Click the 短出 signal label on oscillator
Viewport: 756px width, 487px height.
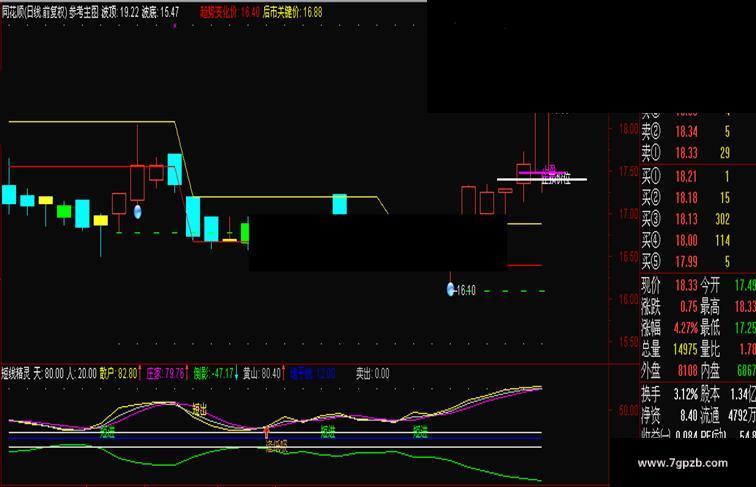200,410
